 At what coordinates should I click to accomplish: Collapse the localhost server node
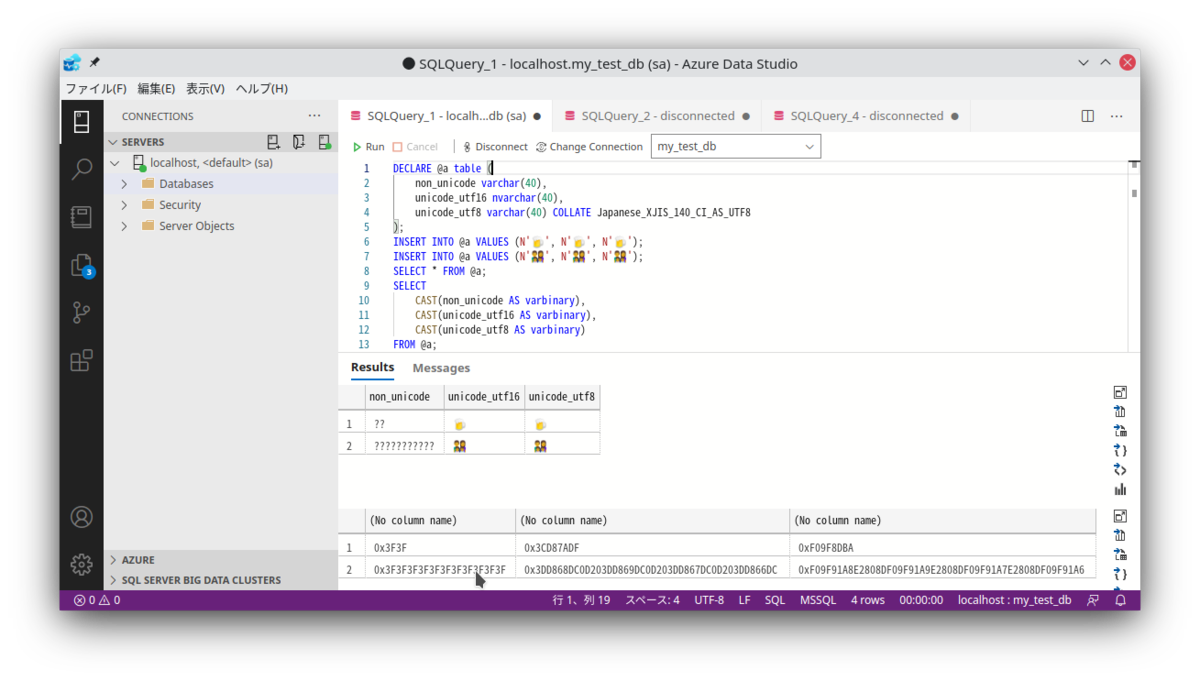coord(115,163)
